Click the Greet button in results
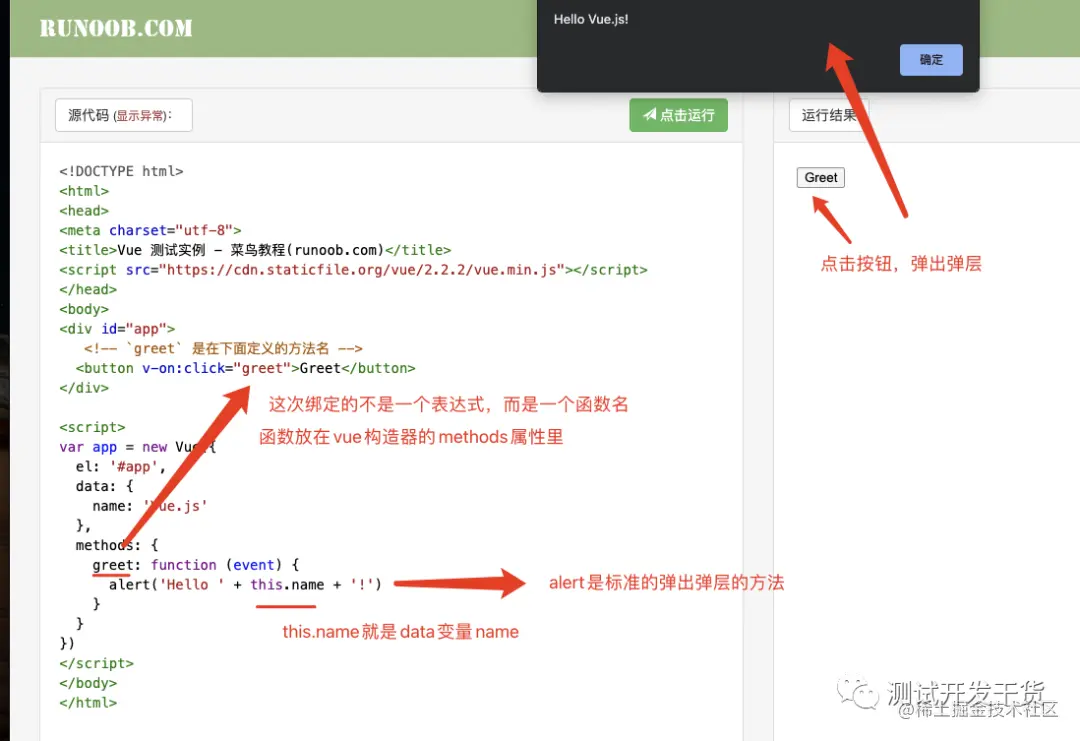Viewport: 1080px width, 741px height. 820,178
